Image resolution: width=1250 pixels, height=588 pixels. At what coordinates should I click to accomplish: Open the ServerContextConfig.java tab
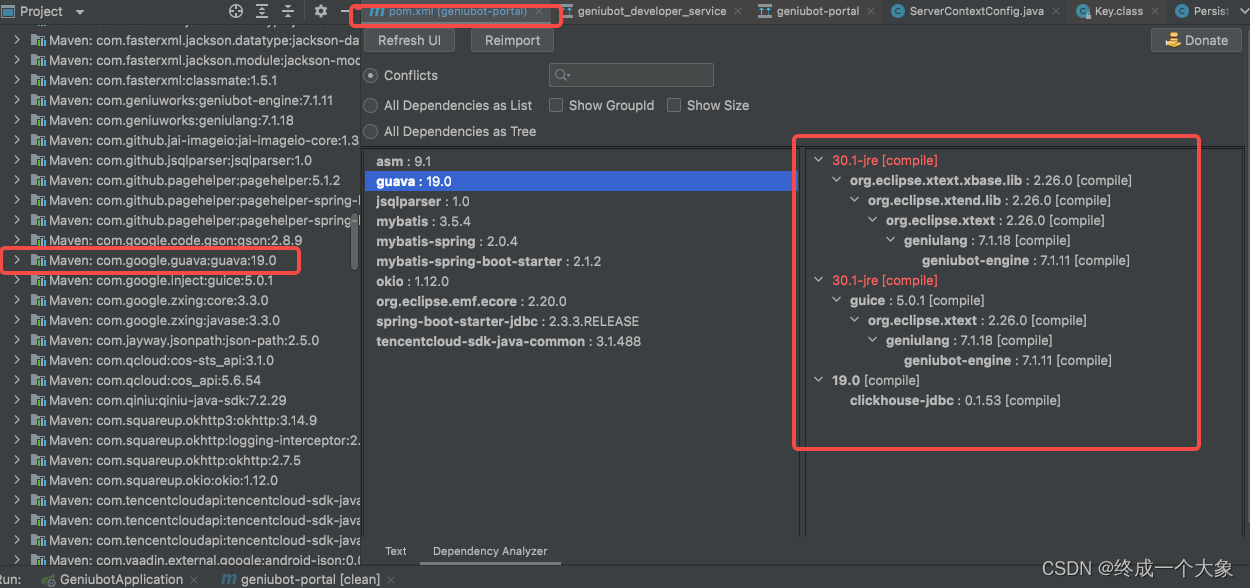pyautogui.click(x=976, y=12)
